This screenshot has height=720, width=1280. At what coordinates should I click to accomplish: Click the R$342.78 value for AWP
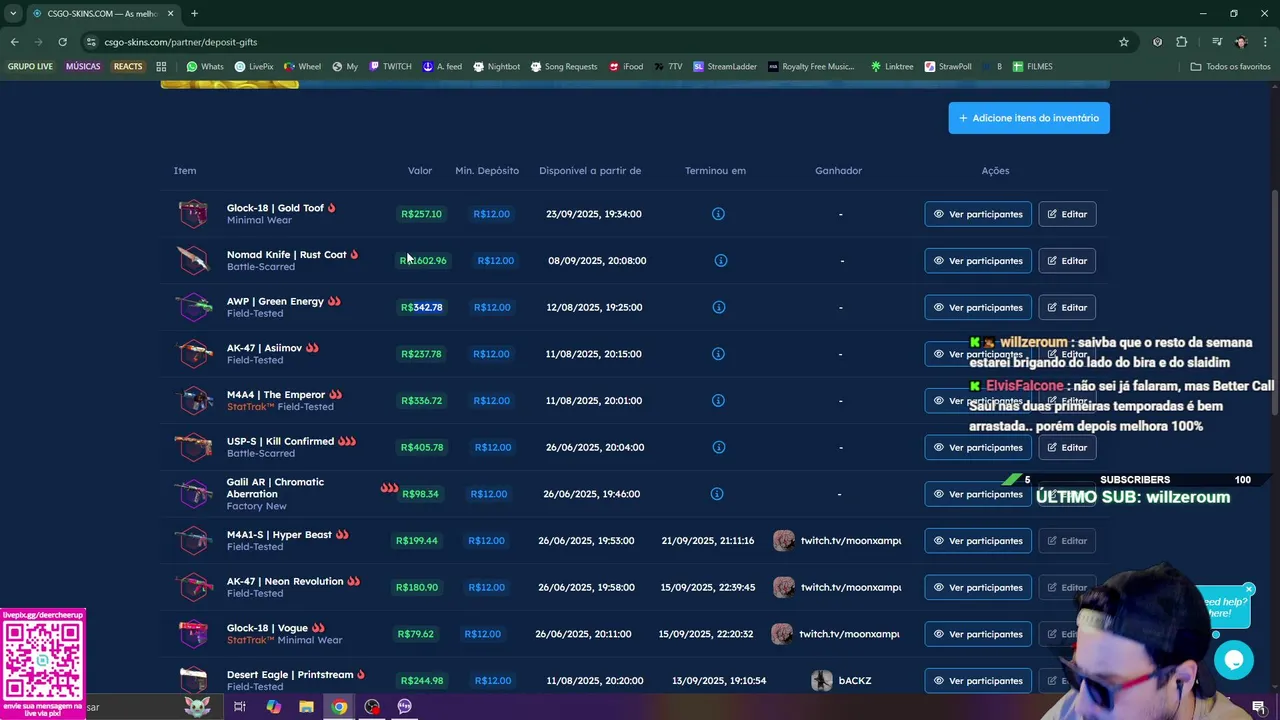[422, 307]
